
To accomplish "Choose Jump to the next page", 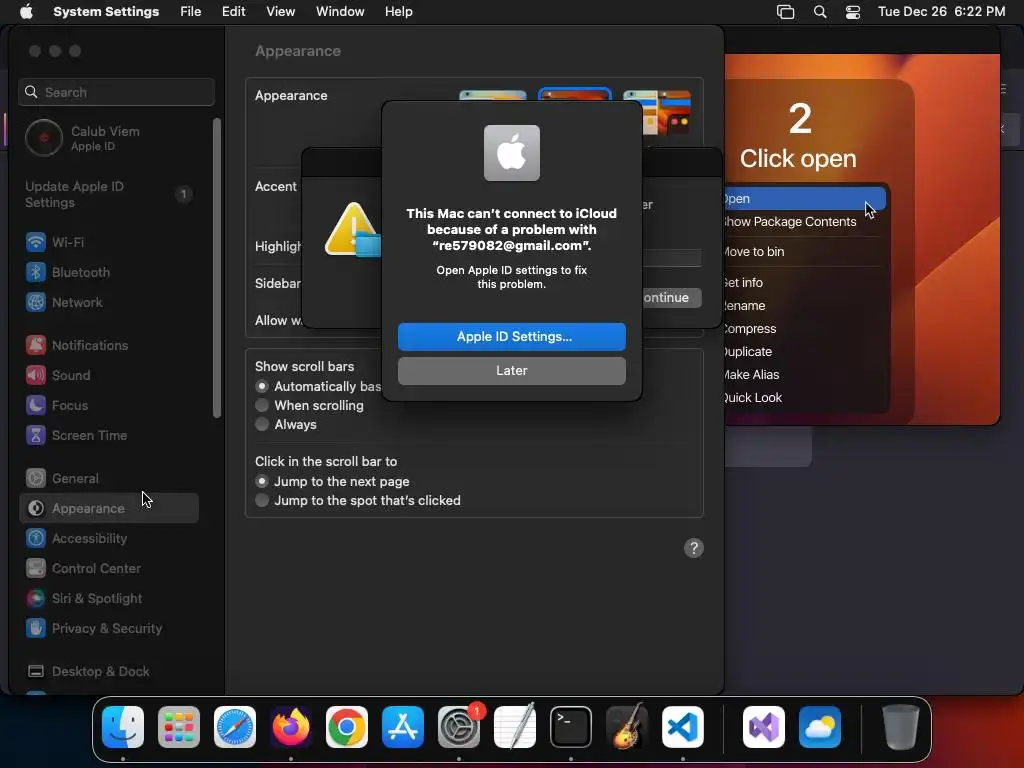I will coord(262,481).
